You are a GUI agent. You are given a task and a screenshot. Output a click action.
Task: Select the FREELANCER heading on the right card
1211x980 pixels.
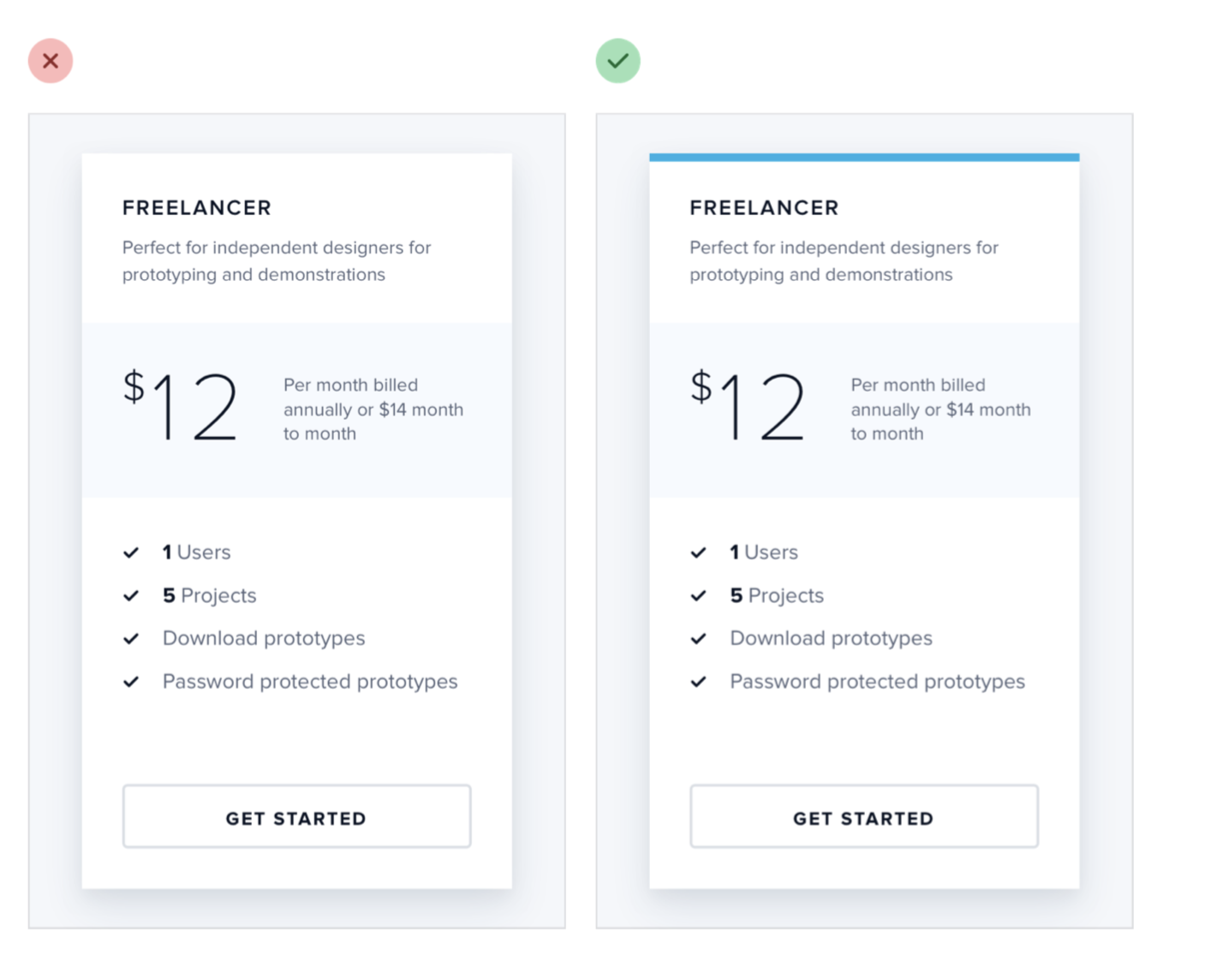(764, 207)
